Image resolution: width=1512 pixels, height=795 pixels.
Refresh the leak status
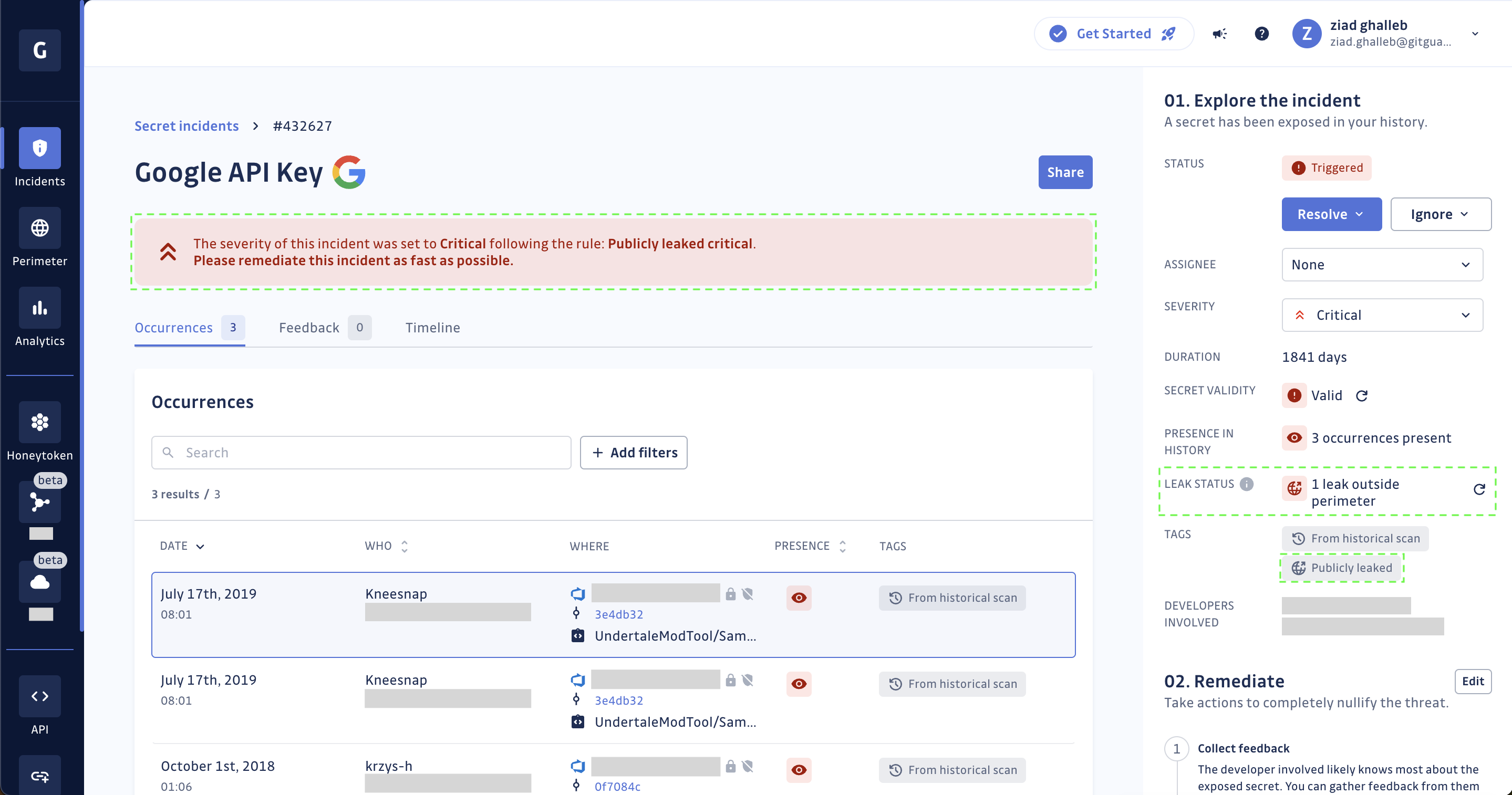pos(1479,489)
